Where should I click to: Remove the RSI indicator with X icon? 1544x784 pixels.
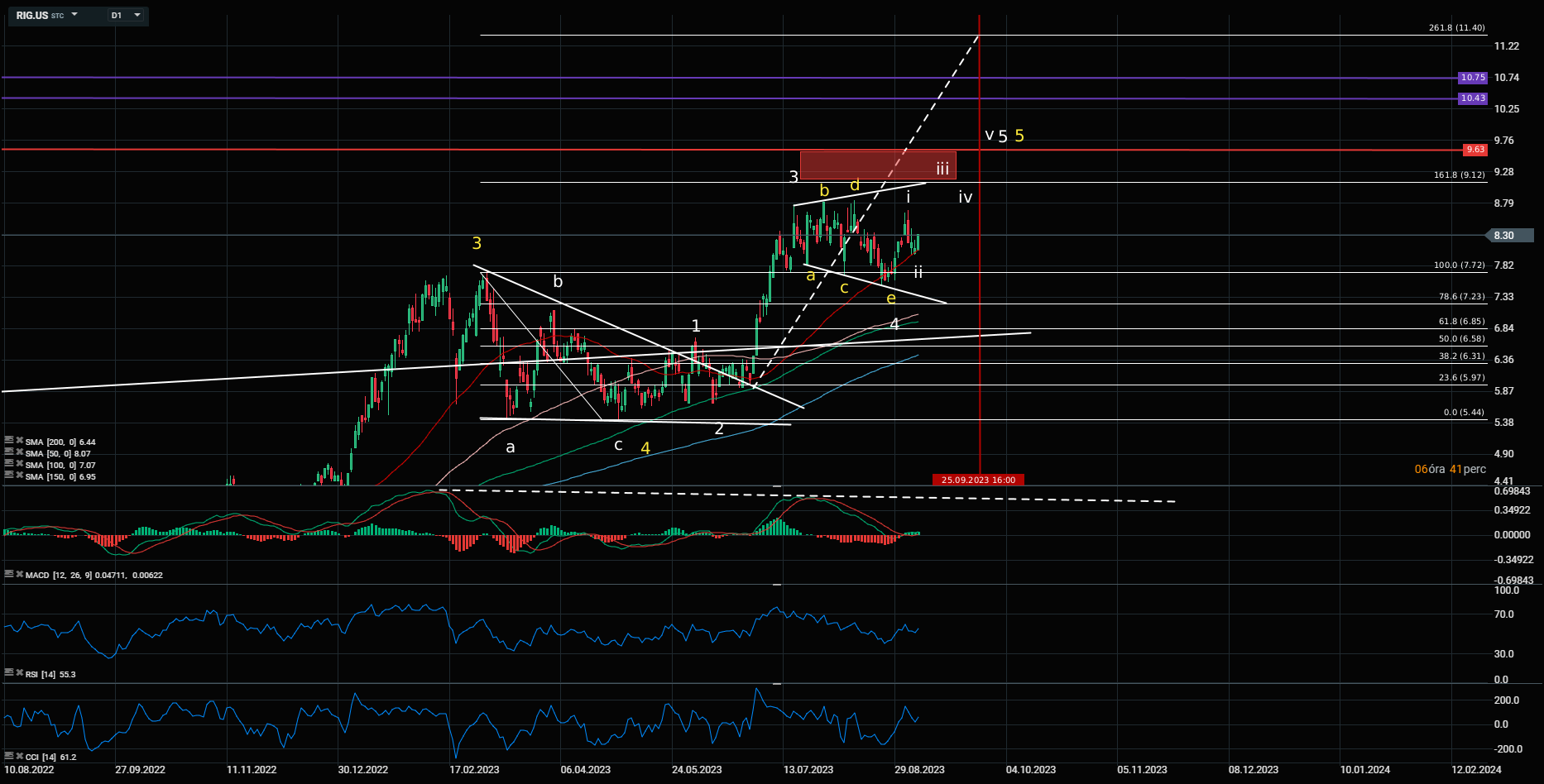pos(19,673)
